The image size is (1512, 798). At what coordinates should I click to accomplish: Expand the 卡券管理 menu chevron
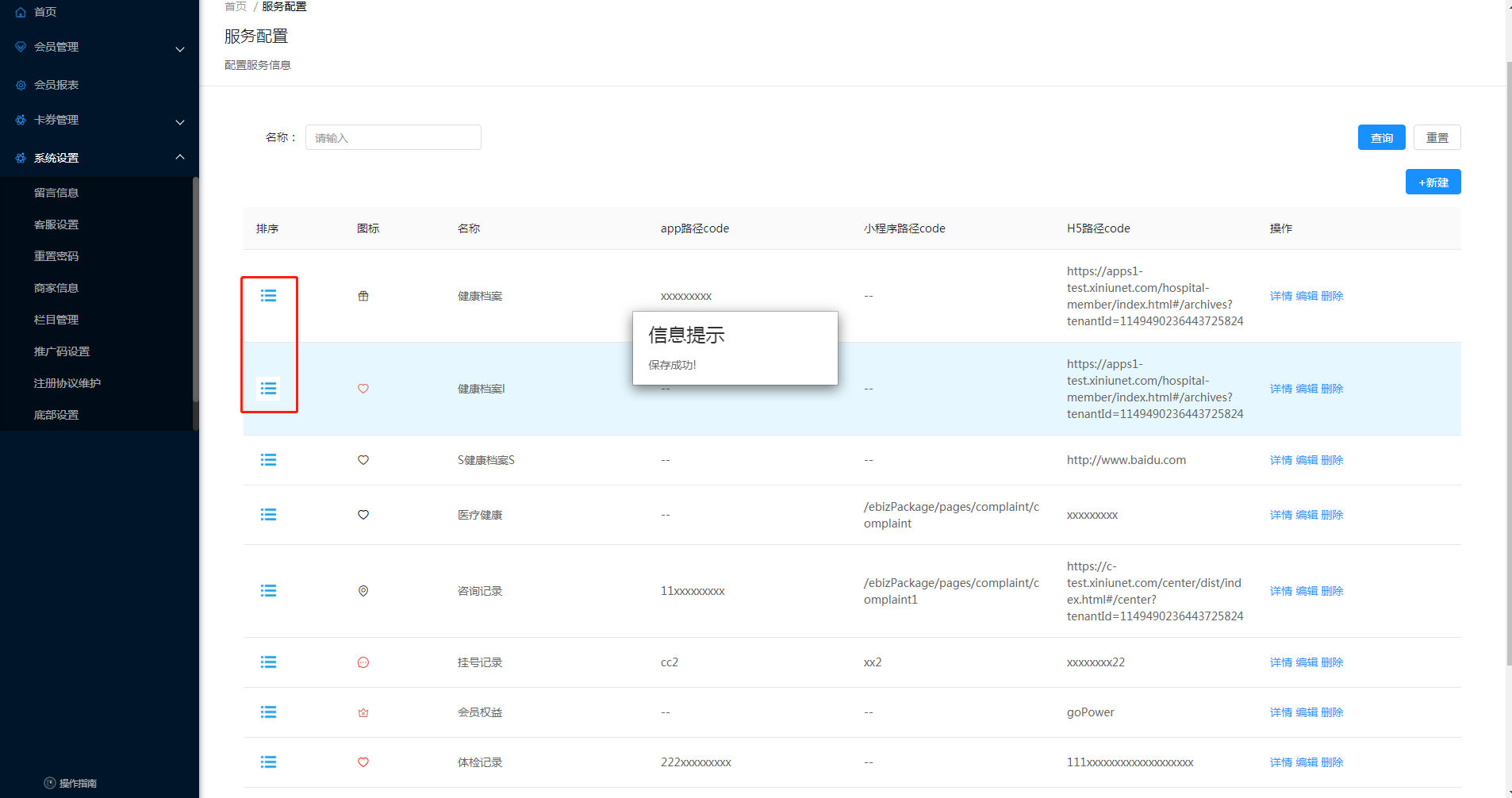coord(180,122)
